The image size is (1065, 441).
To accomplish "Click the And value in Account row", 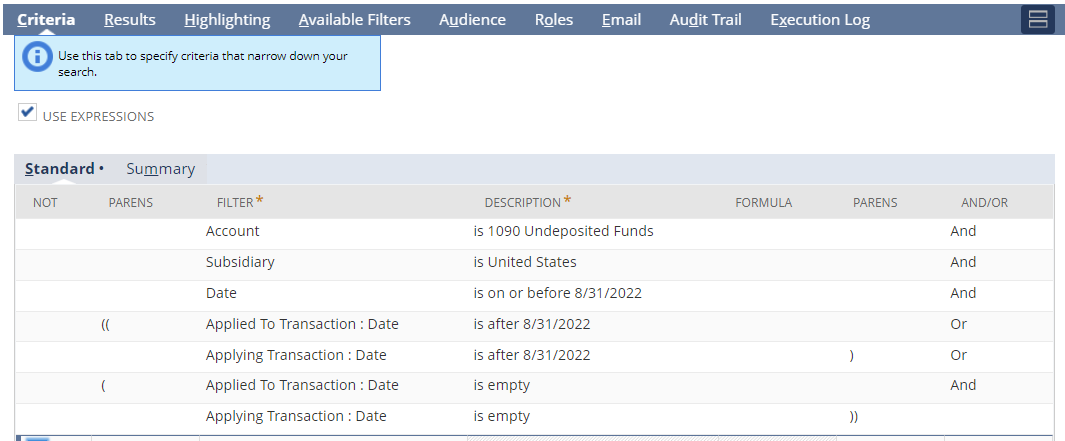I will coord(963,231).
